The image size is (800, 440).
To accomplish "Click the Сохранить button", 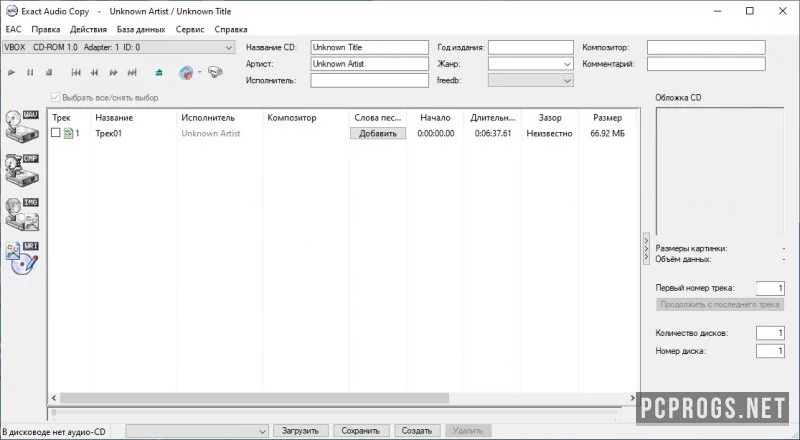I will click(360, 431).
